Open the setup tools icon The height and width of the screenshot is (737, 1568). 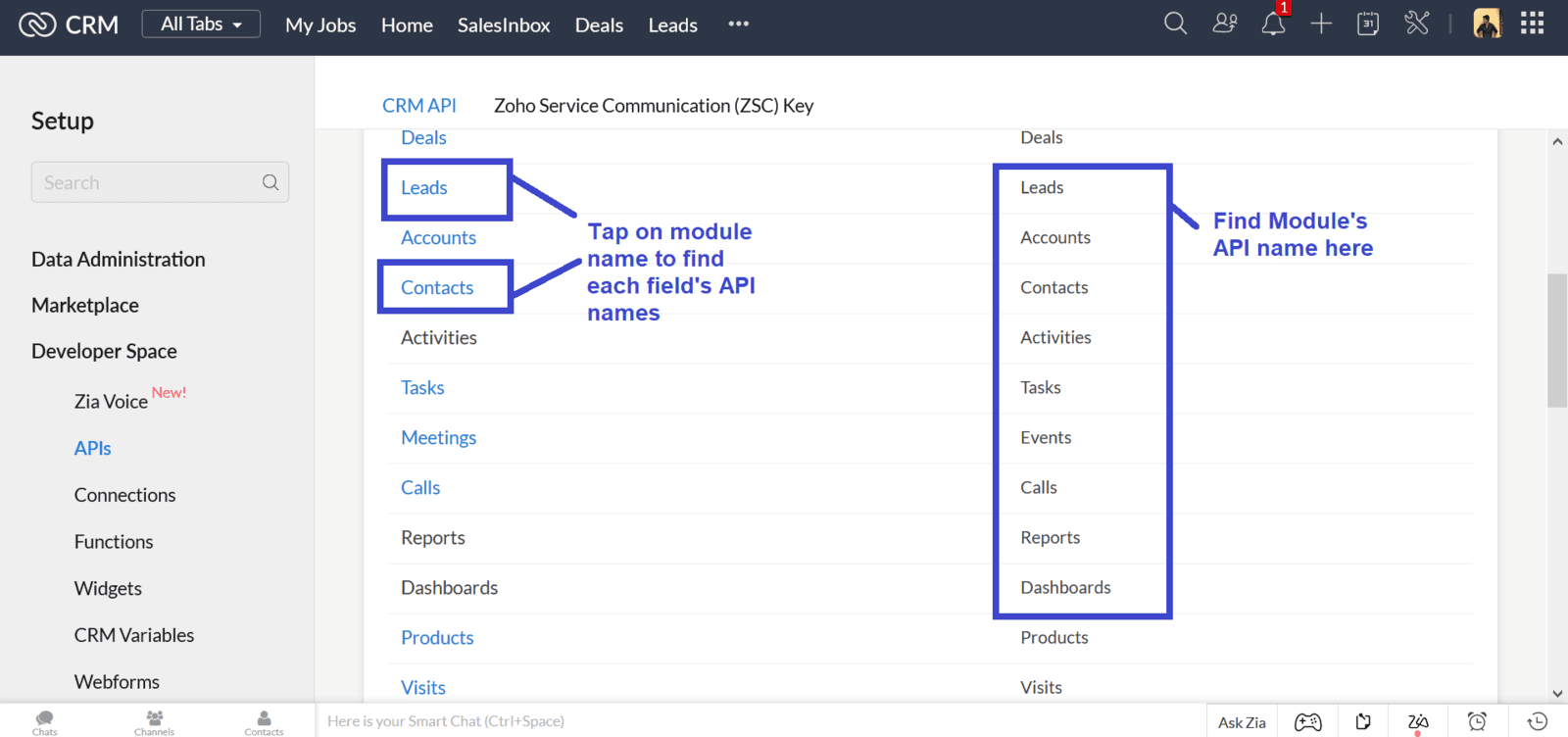[1416, 24]
